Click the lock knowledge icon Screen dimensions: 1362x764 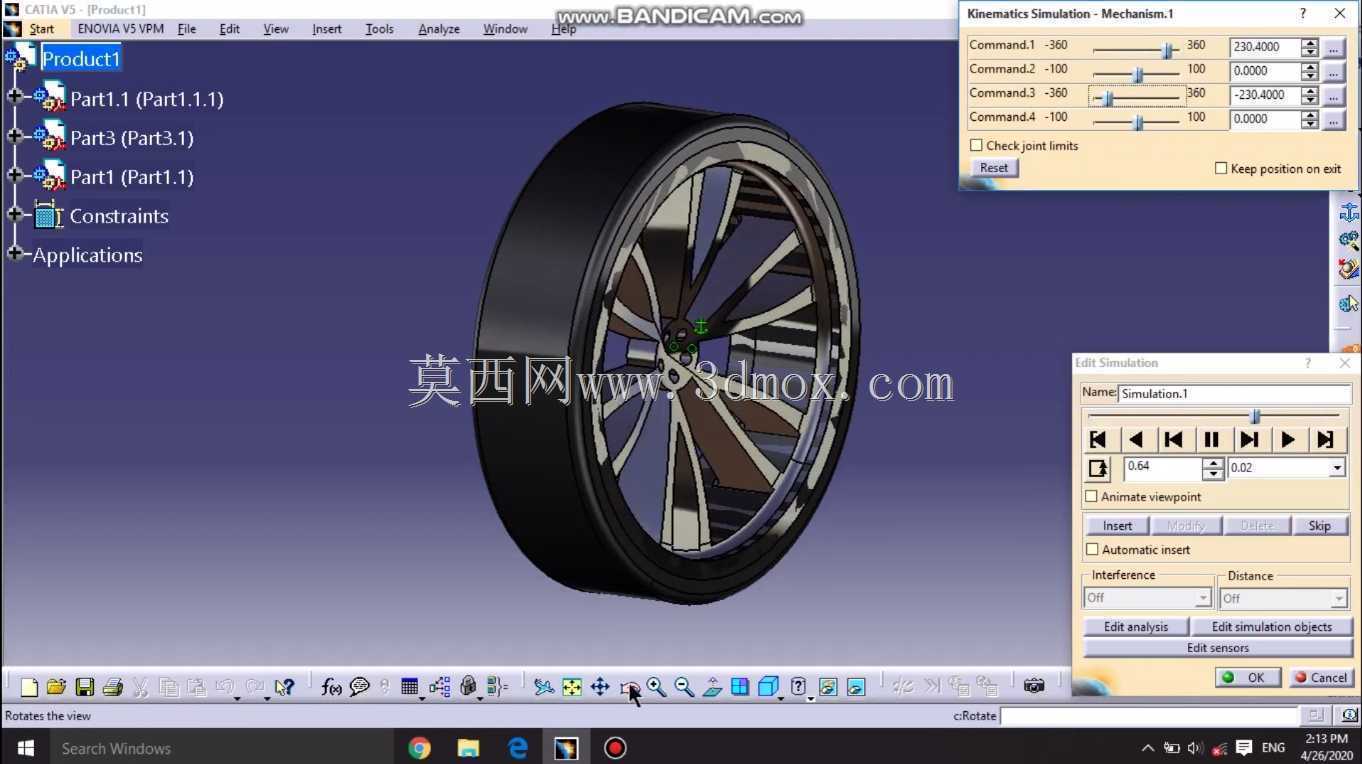[x=468, y=687]
